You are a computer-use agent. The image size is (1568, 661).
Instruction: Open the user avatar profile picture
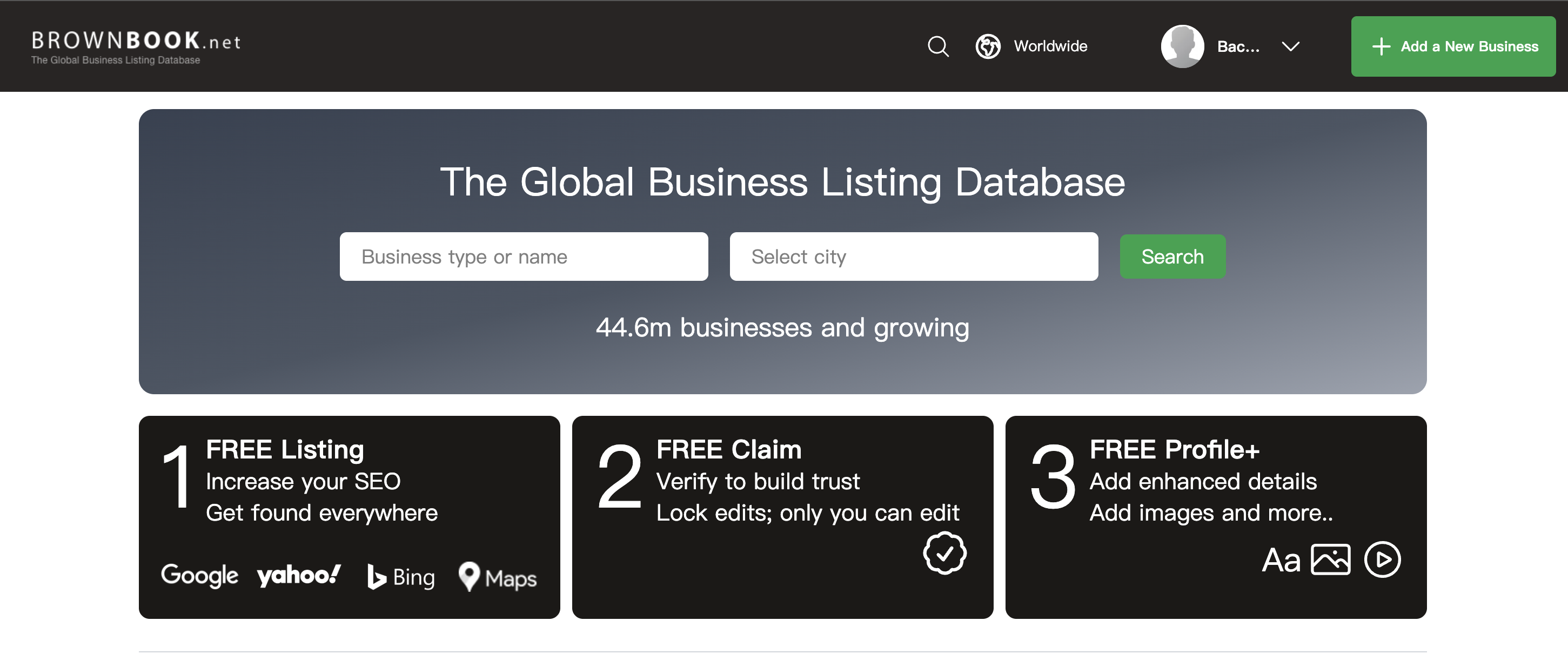click(1182, 46)
